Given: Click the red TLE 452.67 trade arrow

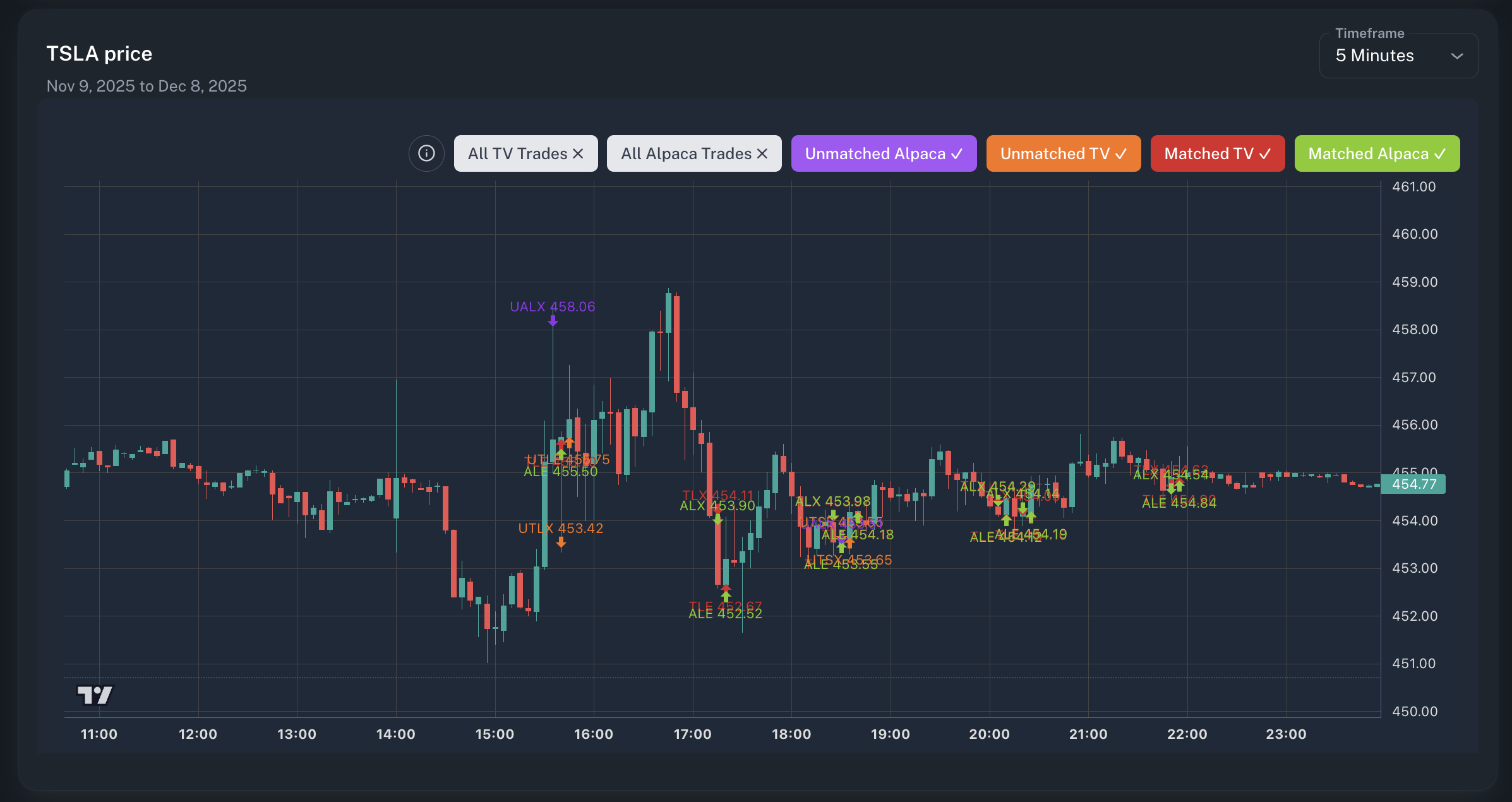Looking at the screenshot, I should pyautogui.click(x=726, y=586).
